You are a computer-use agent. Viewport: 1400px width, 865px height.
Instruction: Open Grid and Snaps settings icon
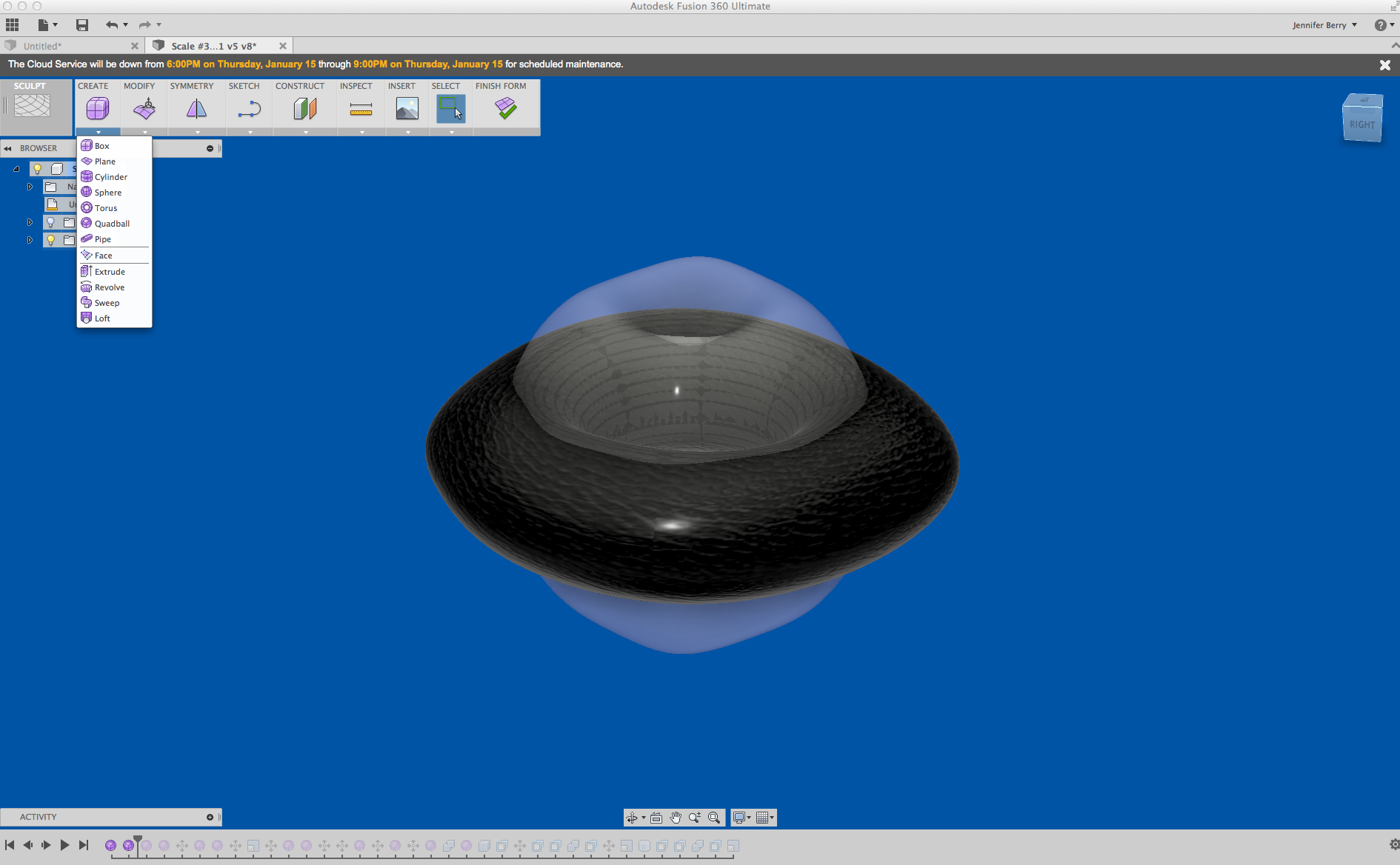pos(762,818)
